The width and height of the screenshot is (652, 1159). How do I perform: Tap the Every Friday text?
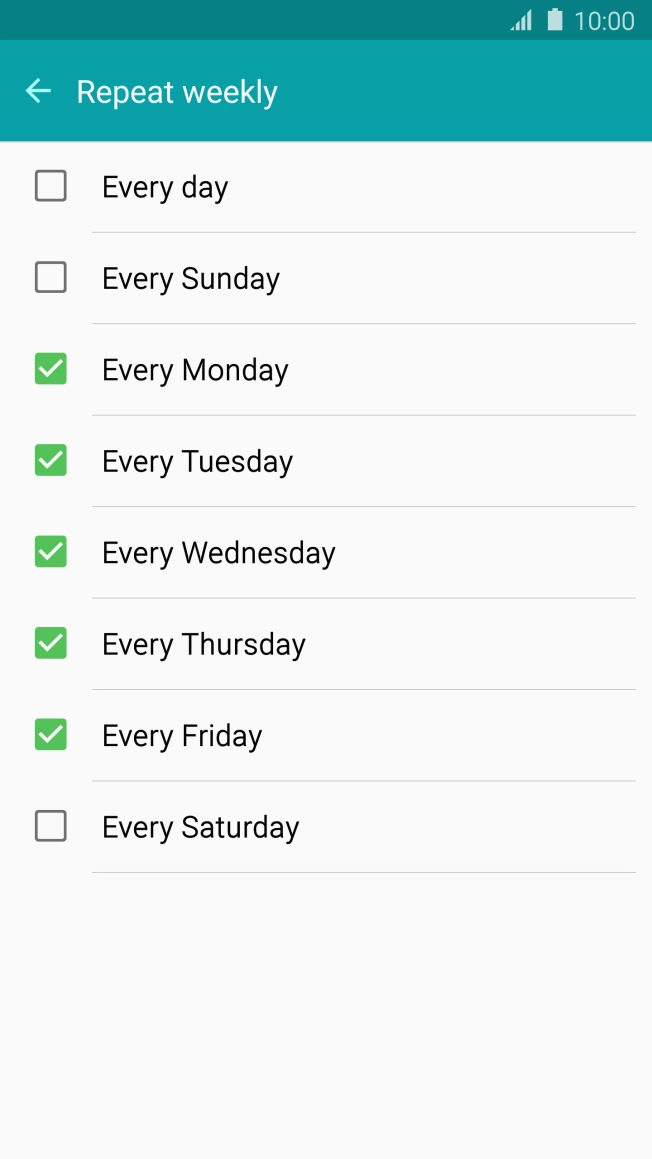[182, 736]
